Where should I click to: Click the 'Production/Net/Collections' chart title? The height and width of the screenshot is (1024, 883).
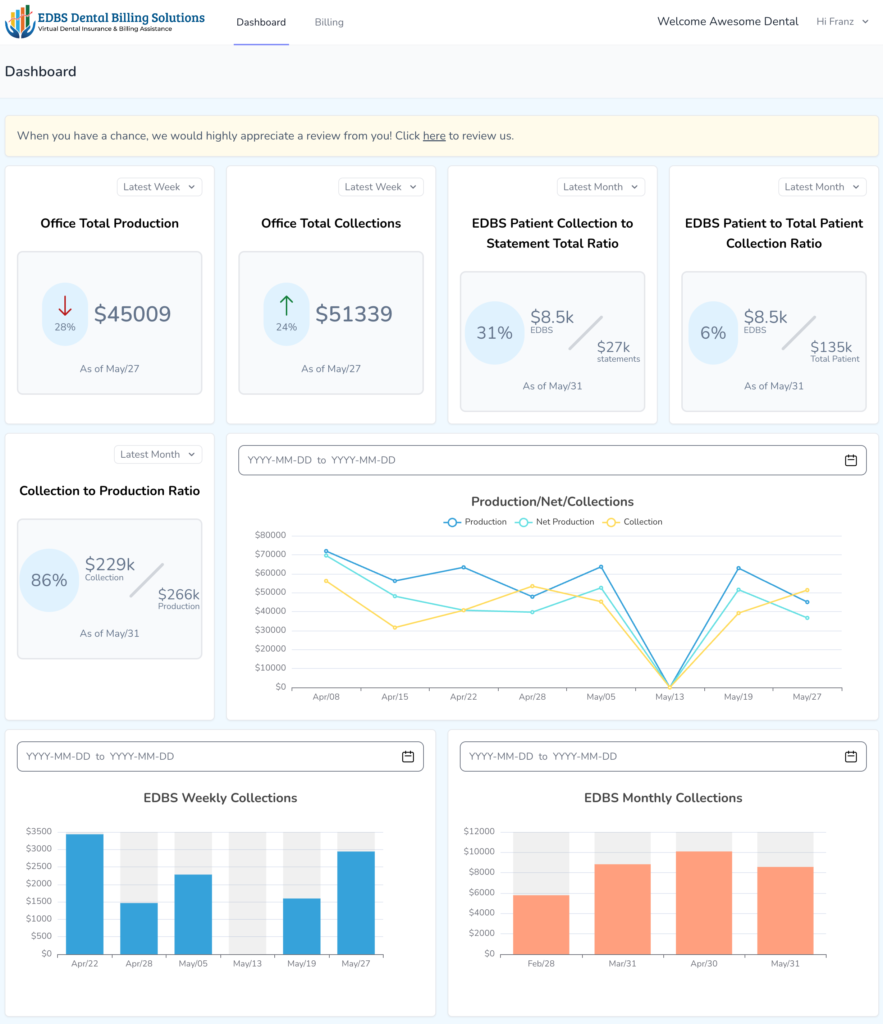pyautogui.click(x=553, y=502)
